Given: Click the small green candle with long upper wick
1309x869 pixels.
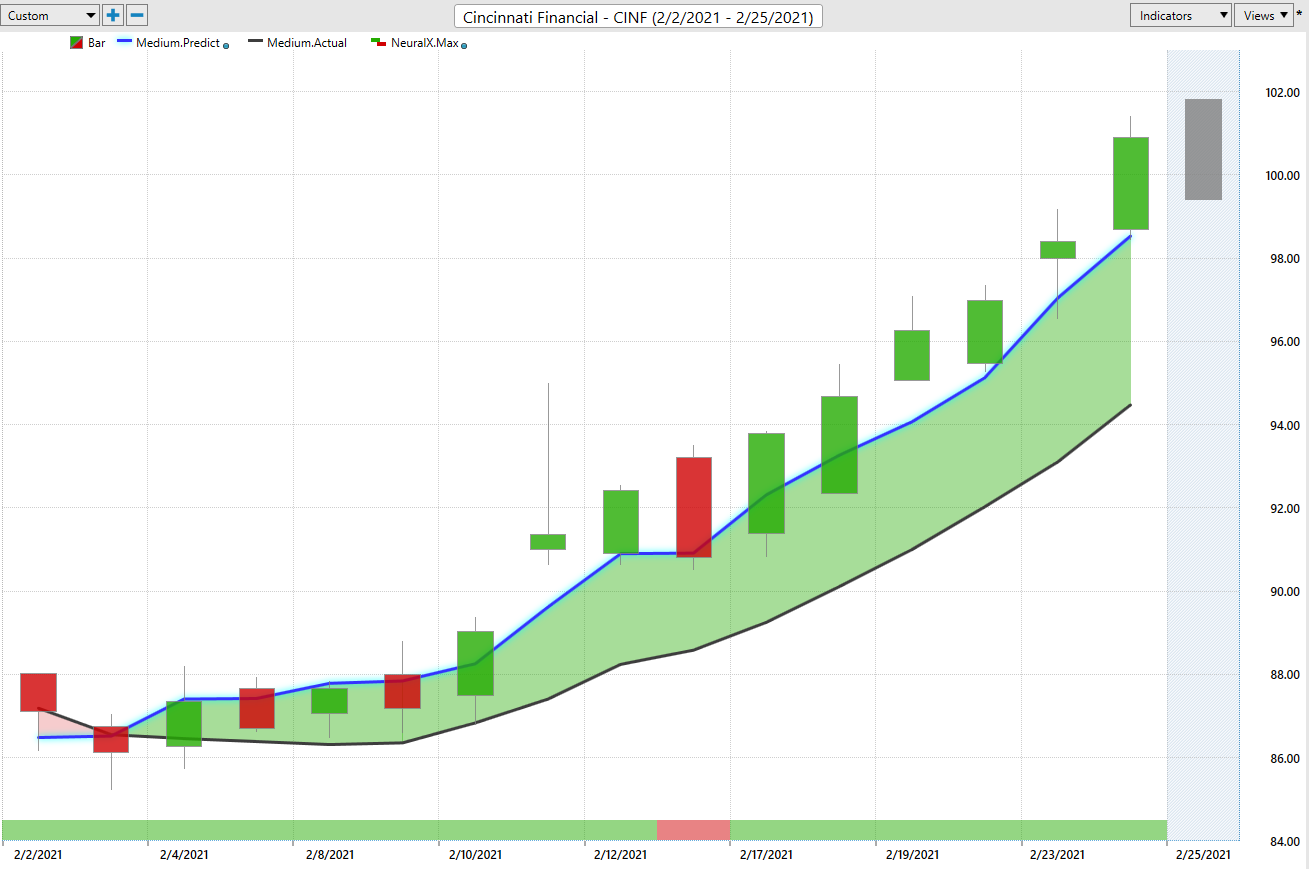Looking at the screenshot, I should pos(548,542).
